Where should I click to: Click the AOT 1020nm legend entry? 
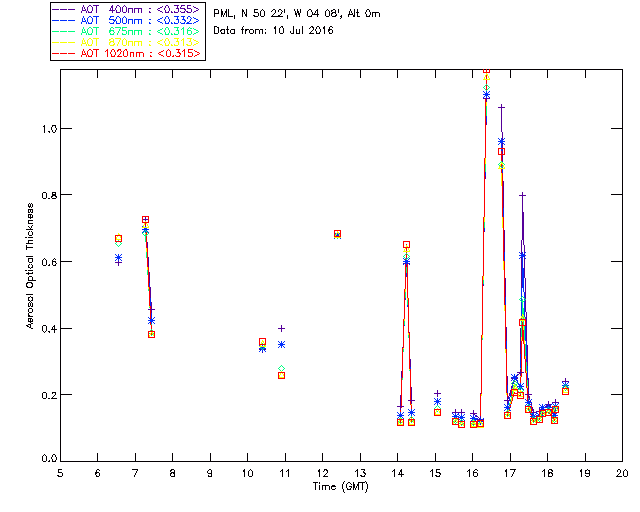pyautogui.click(x=126, y=53)
